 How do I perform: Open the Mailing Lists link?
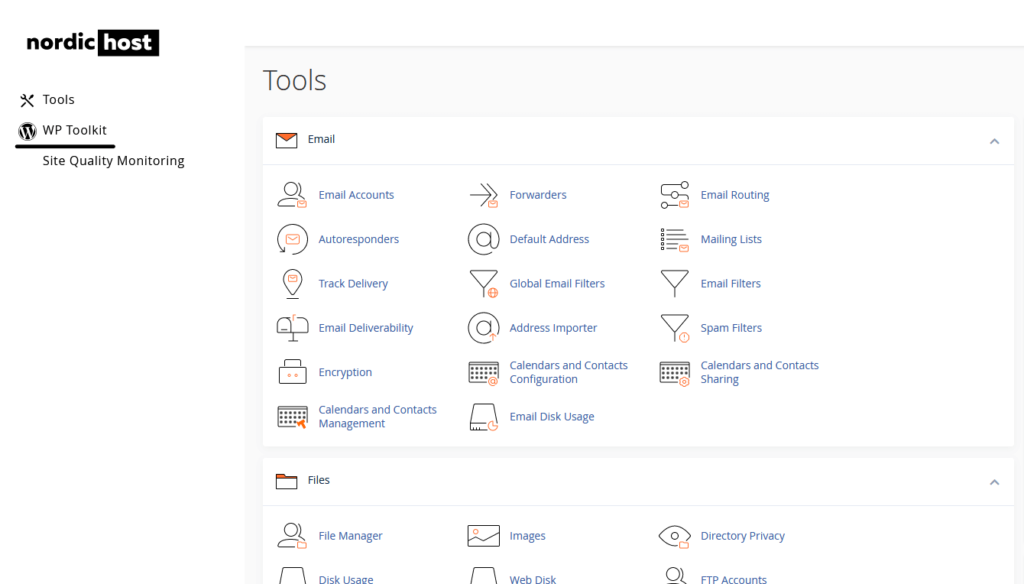pos(730,240)
